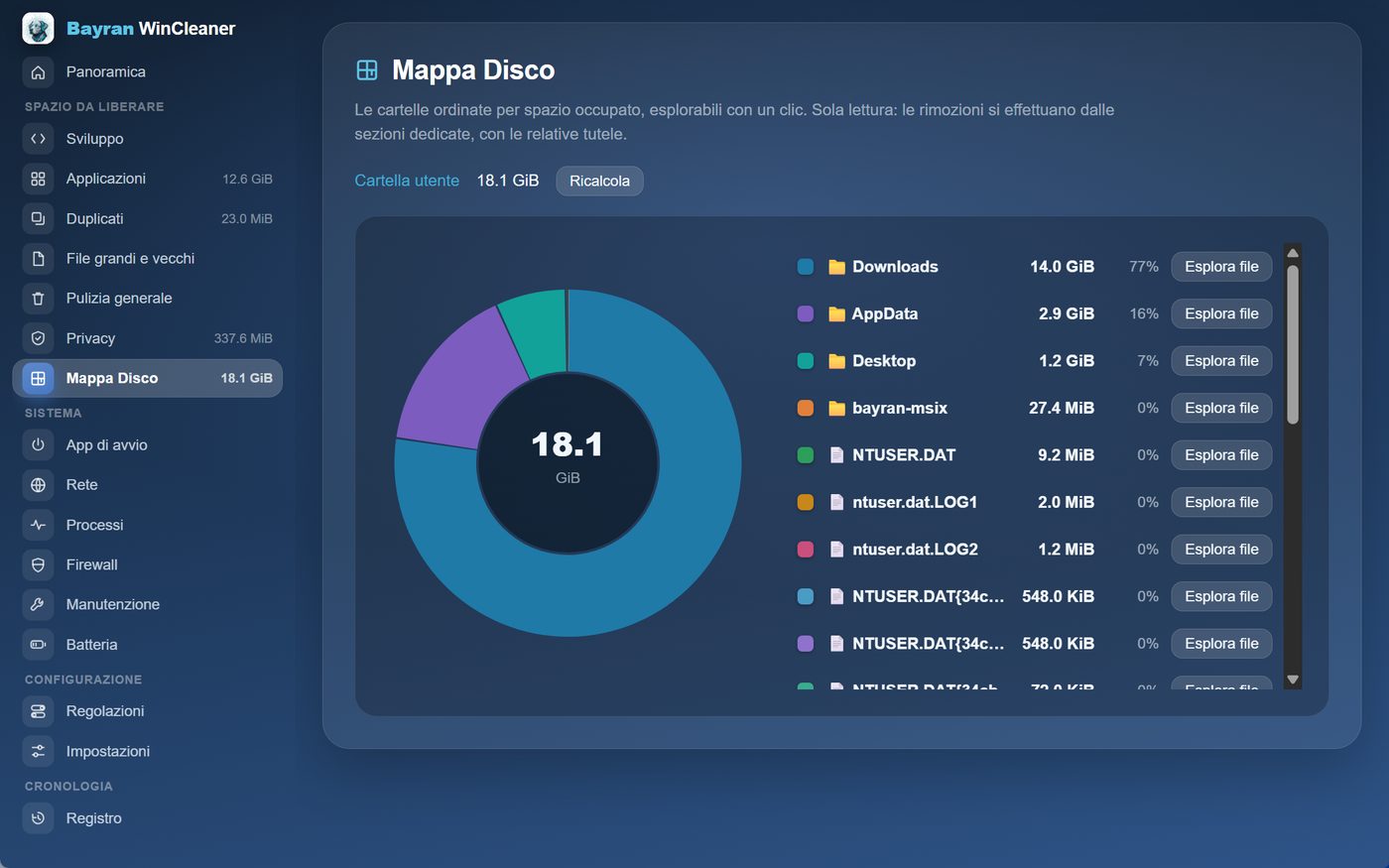Click the Ricalcola button
The width and height of the screenshot is (1389, 868).
(x=599, y=181)
